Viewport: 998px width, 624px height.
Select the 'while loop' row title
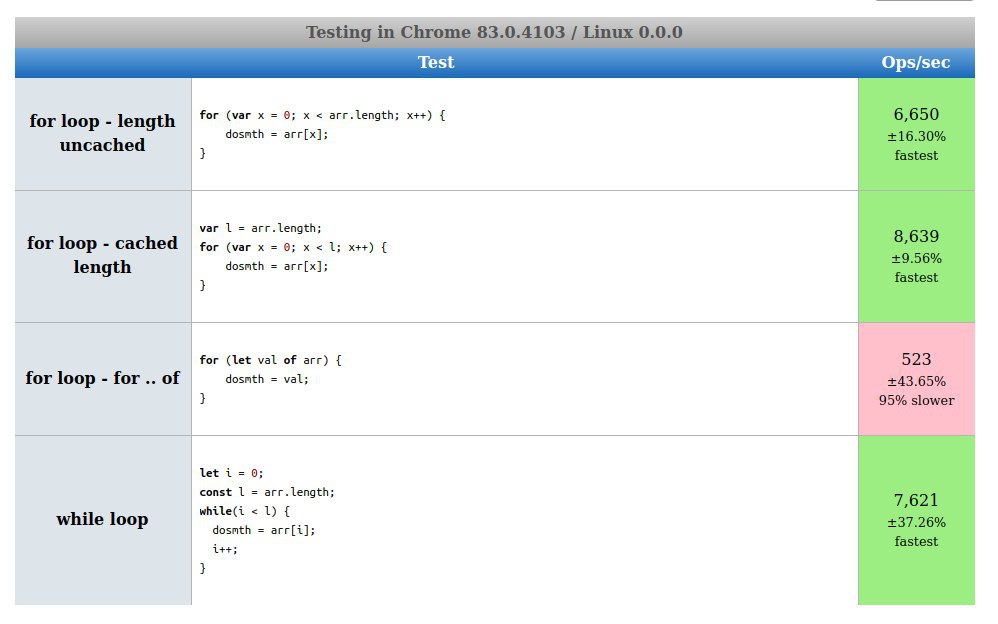pyautogui.click(x=102, y=520)
